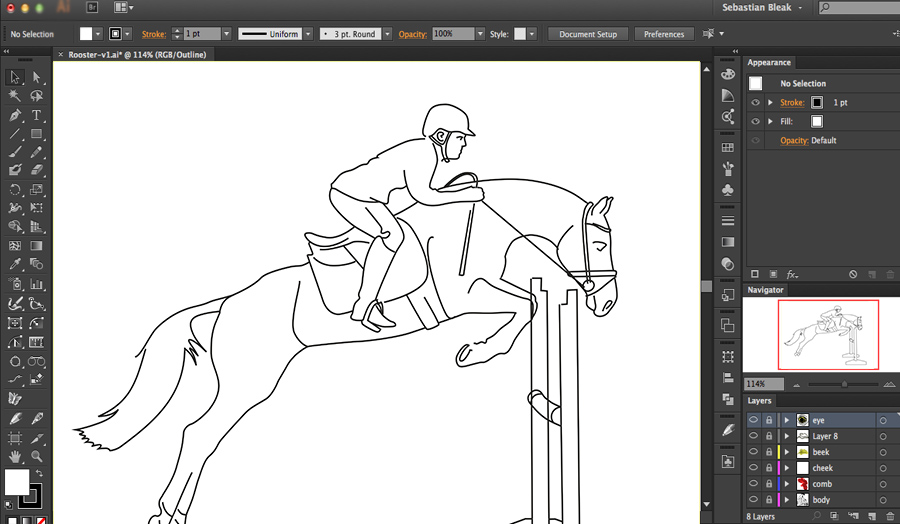Pick the Hand tool in the toolbox
The width and height of the screenshot is (900, 524).
[x=15, y=456]
